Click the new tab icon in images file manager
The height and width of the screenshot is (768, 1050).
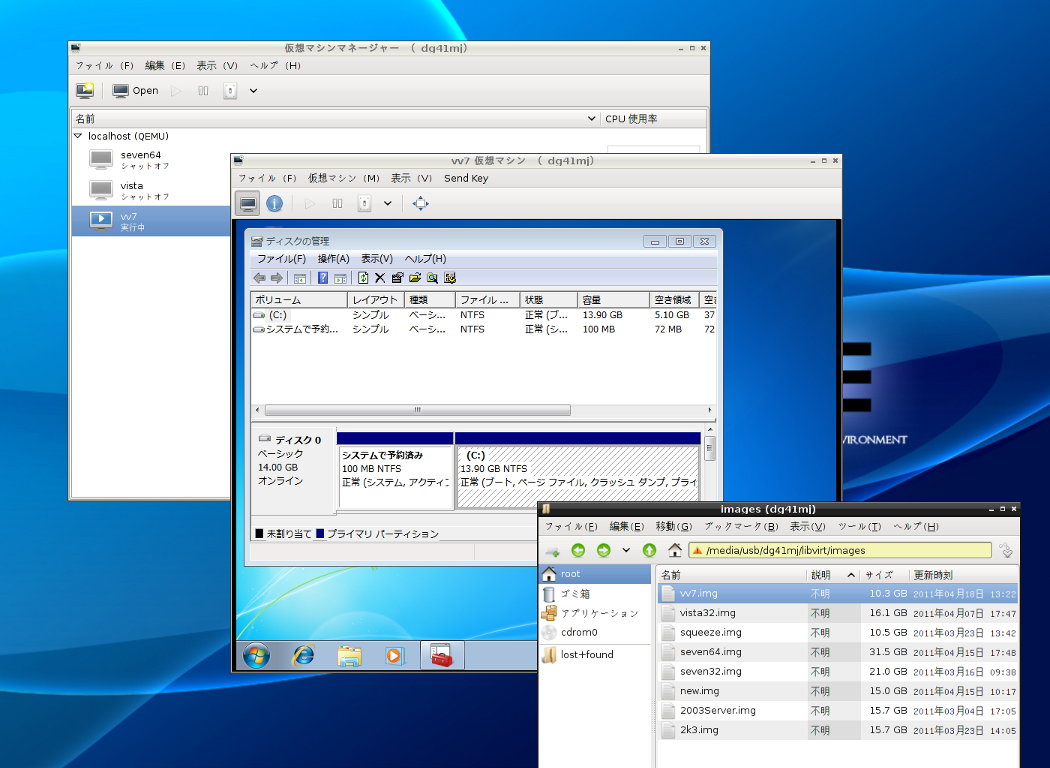coord(552,550)
